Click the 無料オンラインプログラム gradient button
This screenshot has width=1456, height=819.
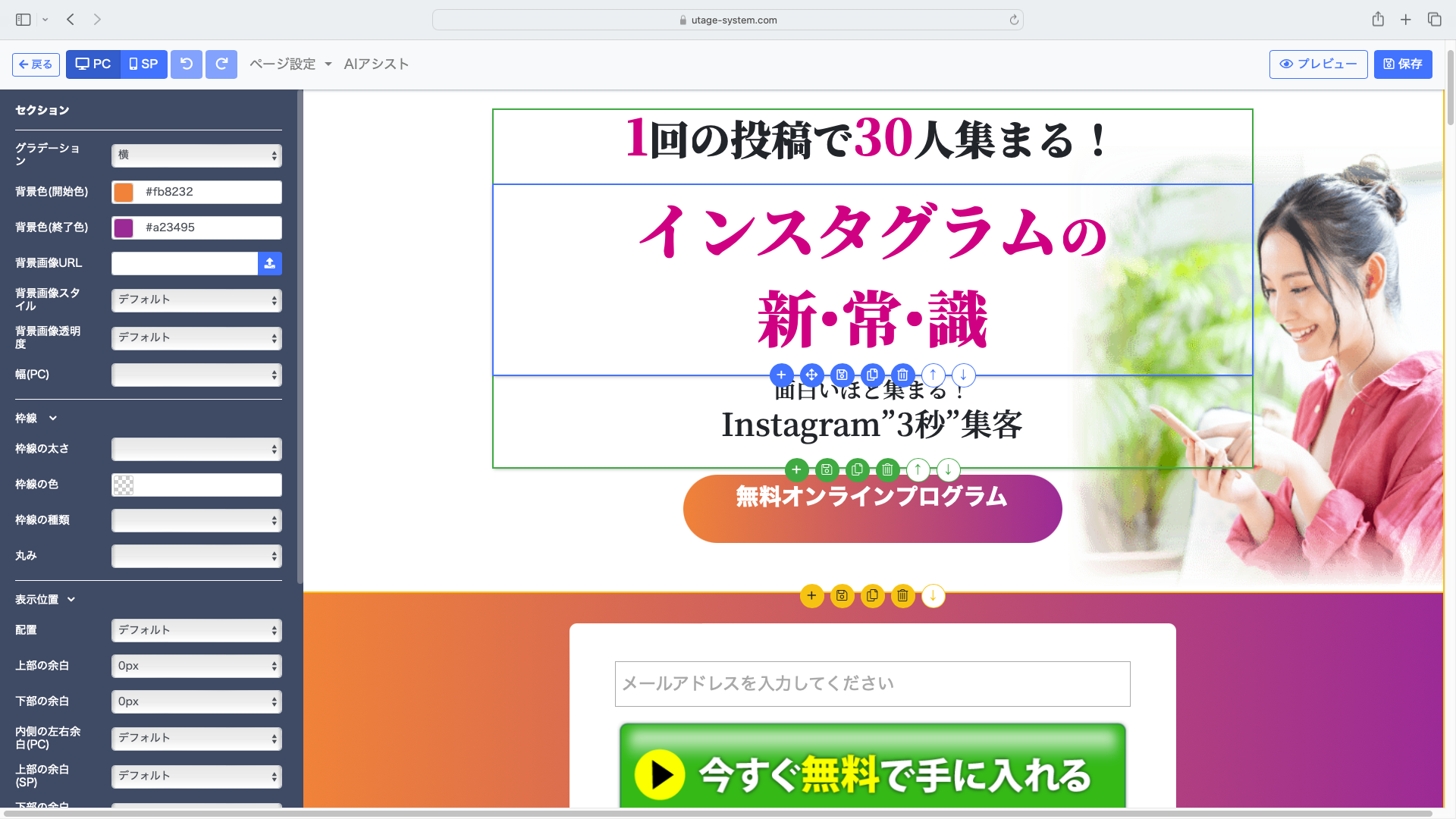coord(872,509)
